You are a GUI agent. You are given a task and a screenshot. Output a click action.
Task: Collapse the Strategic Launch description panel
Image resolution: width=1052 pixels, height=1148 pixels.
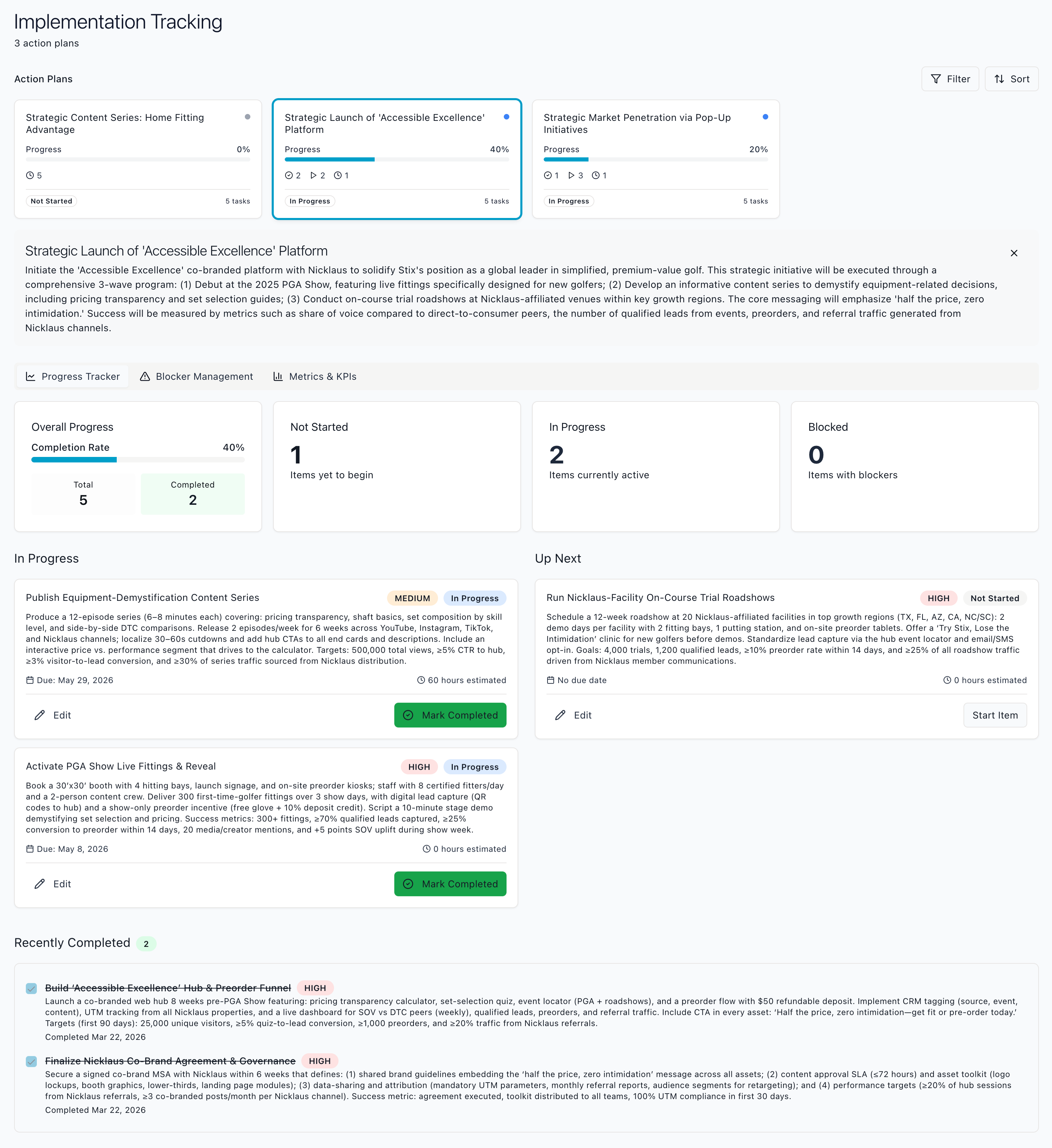pyautogui.click(x=1014, y=253)
